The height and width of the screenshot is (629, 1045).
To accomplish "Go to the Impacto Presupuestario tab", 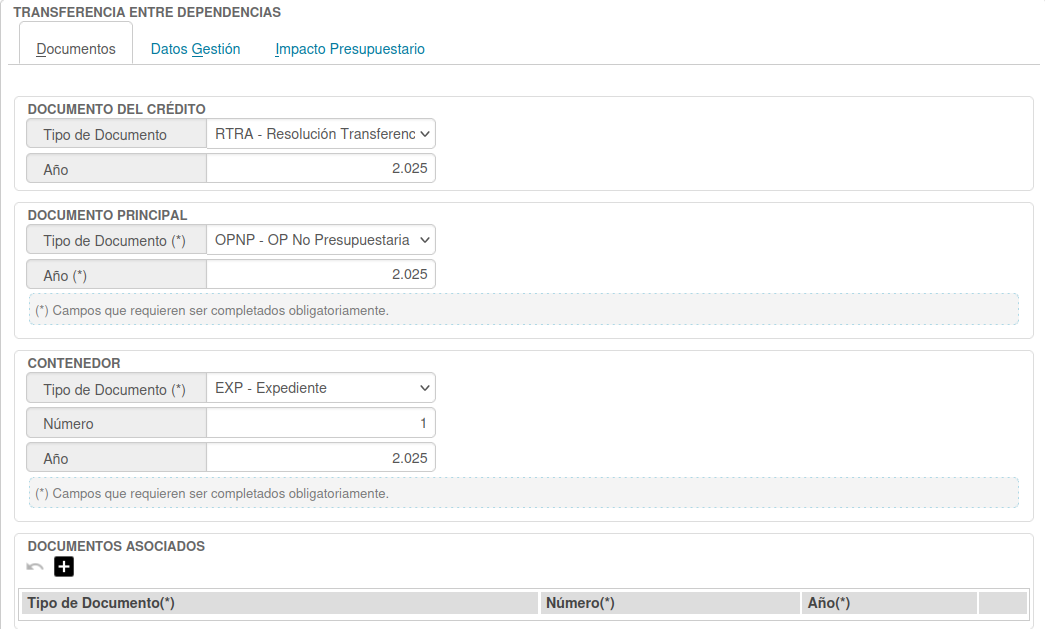I will click(x=350, y=48).
